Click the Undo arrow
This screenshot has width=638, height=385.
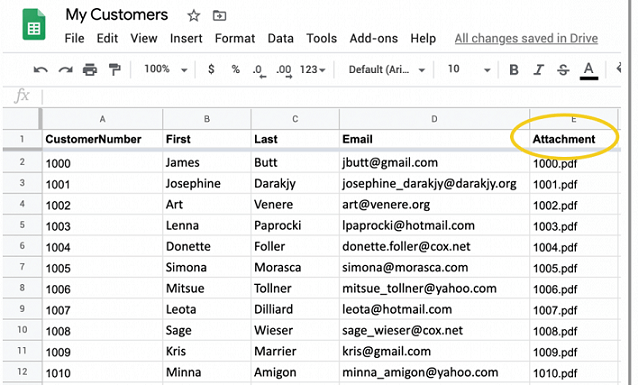(41, 70)
